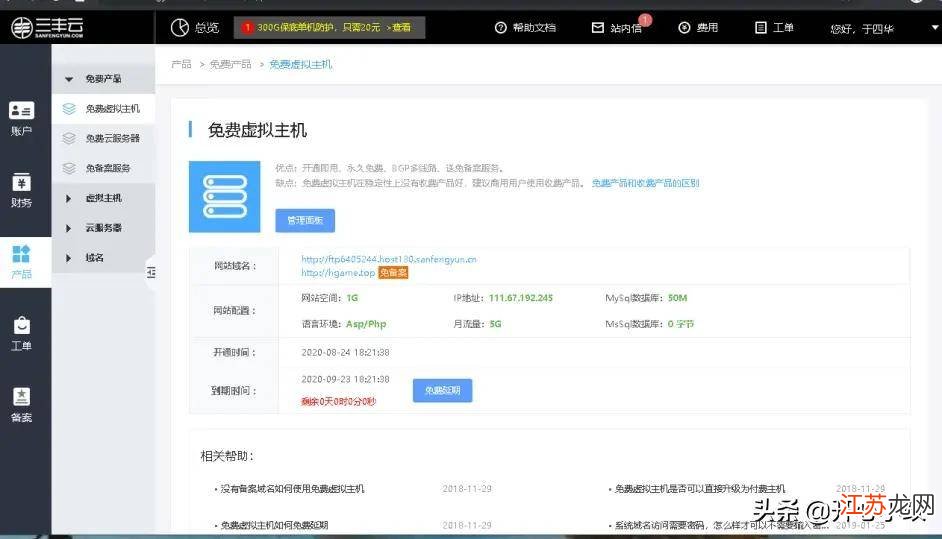Click the orange 免备案 tag
Image resolution: width=942 pixels, height=539 pixels.
pyautogui.click(x=394, y=273)
